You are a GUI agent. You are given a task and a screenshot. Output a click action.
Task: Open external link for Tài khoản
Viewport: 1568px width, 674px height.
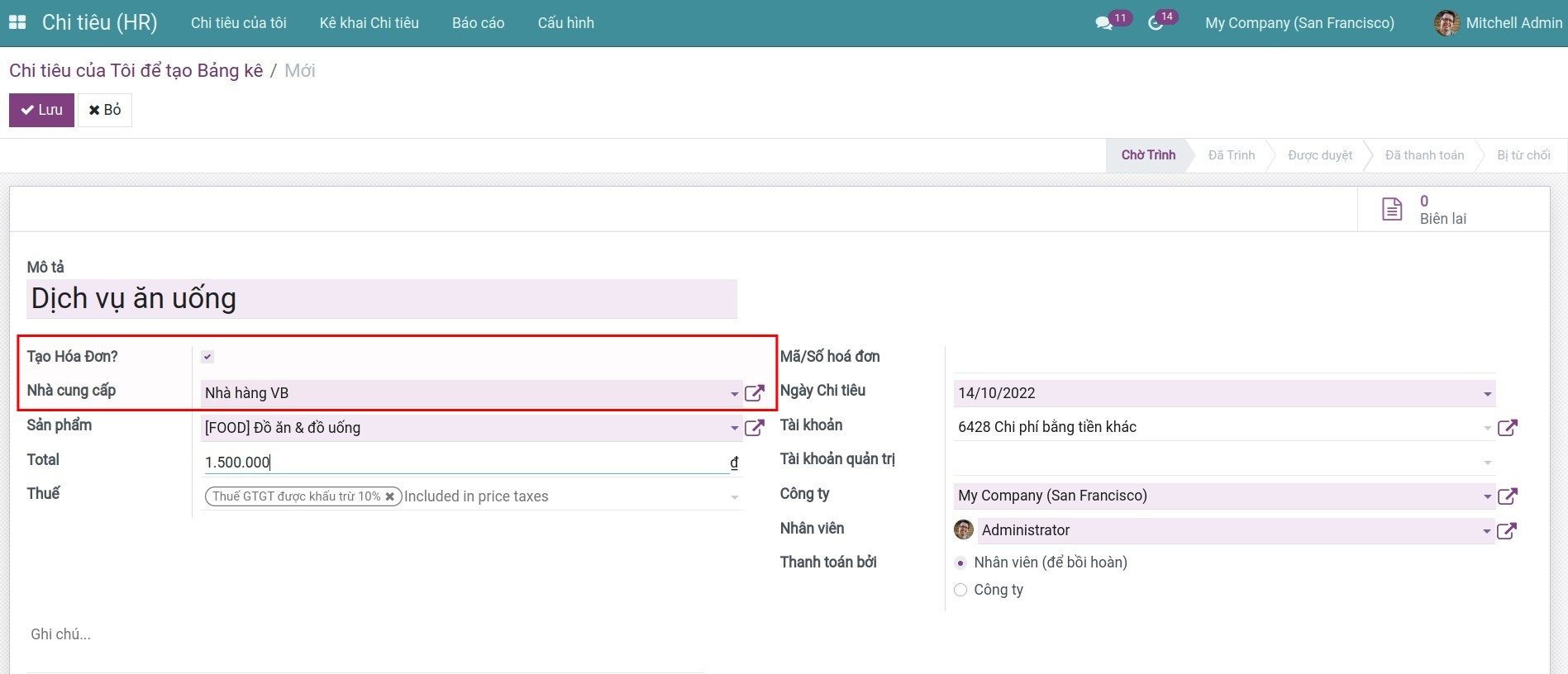[1507, 428]
